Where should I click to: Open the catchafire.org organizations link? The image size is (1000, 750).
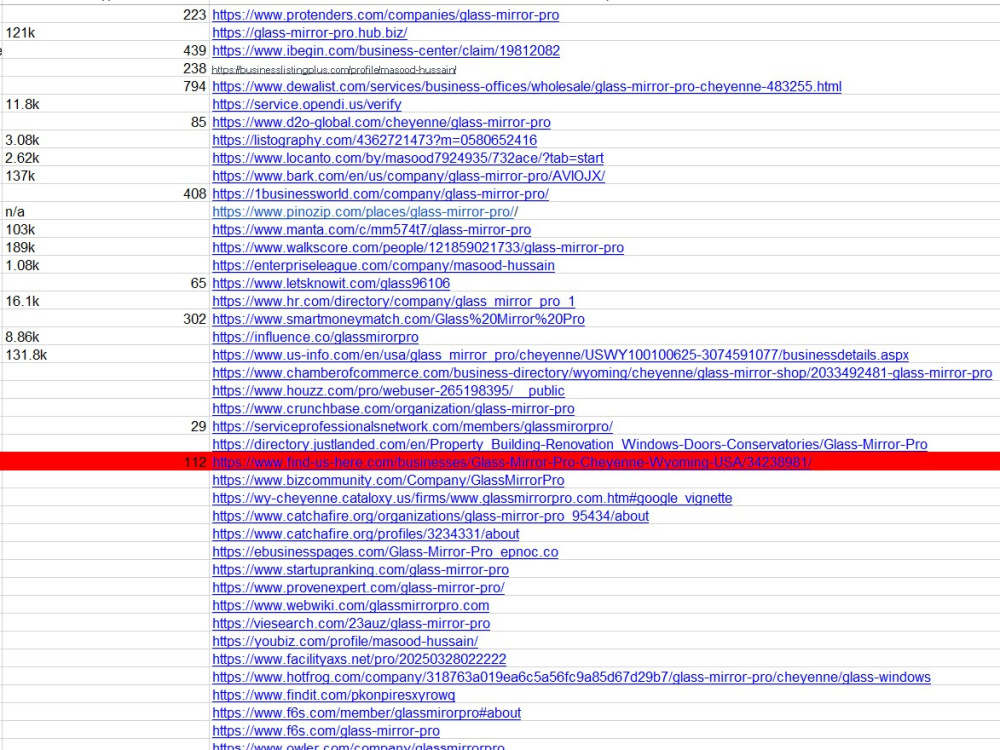(x=430, y=515)
